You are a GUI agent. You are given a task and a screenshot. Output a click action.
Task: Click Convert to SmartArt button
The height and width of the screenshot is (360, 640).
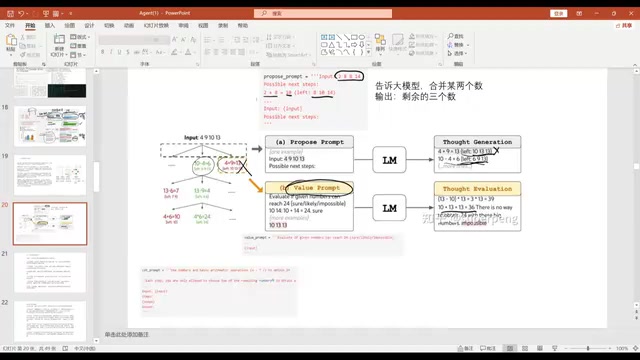(287, 55)
